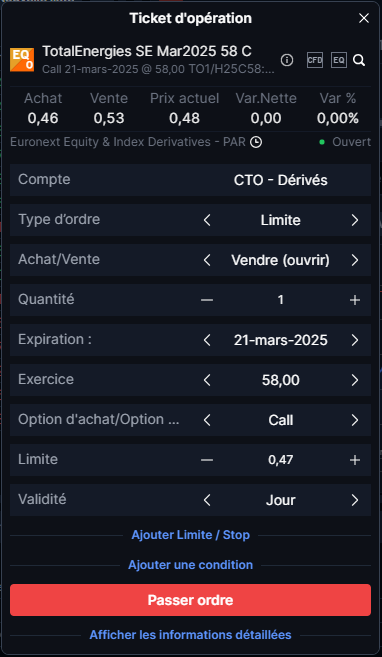Go to previous Achat/Vente option
This screenshot has height=657, width=382.
(207, 260)
